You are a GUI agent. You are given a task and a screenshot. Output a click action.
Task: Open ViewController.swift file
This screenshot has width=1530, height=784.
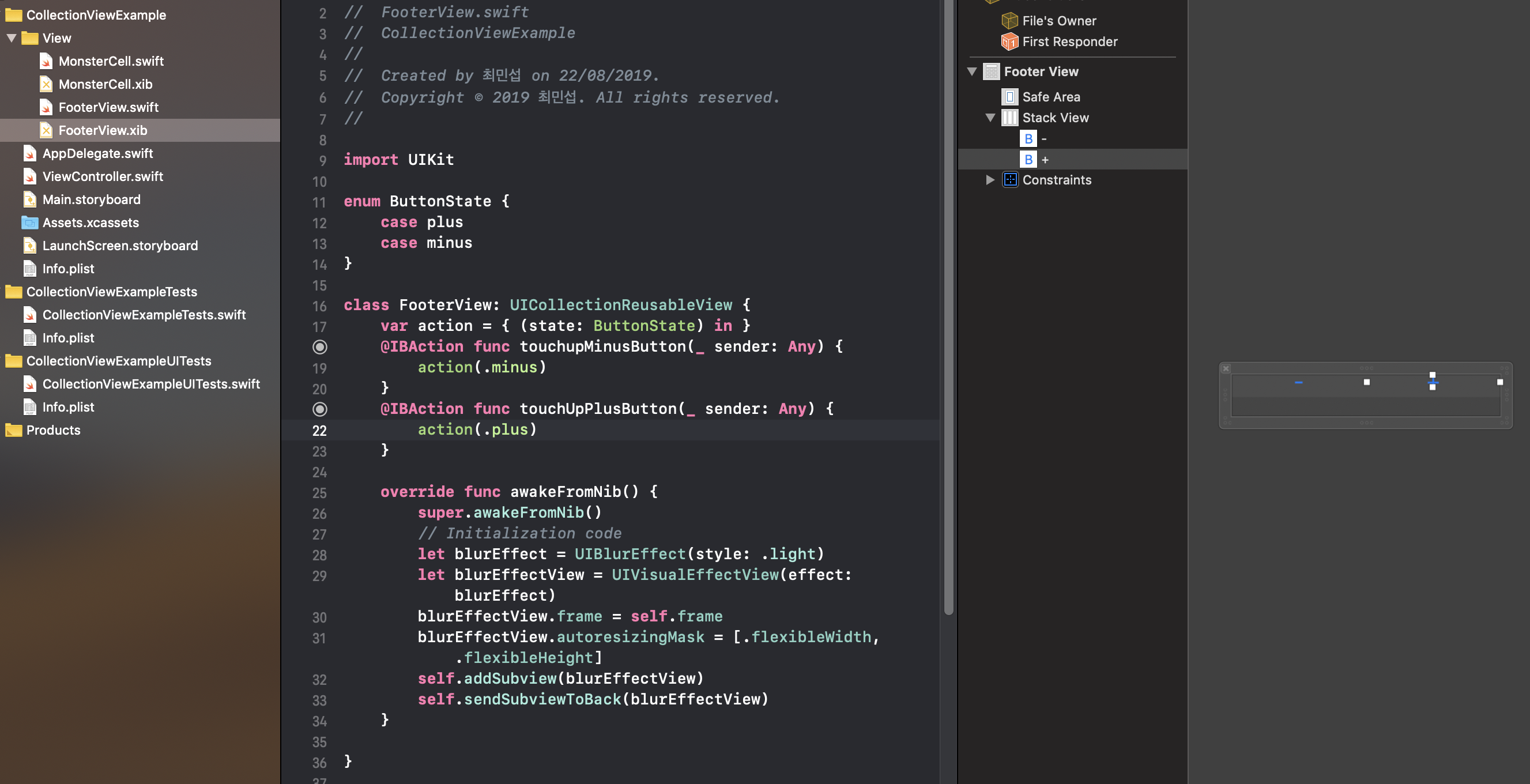point(102,176)
